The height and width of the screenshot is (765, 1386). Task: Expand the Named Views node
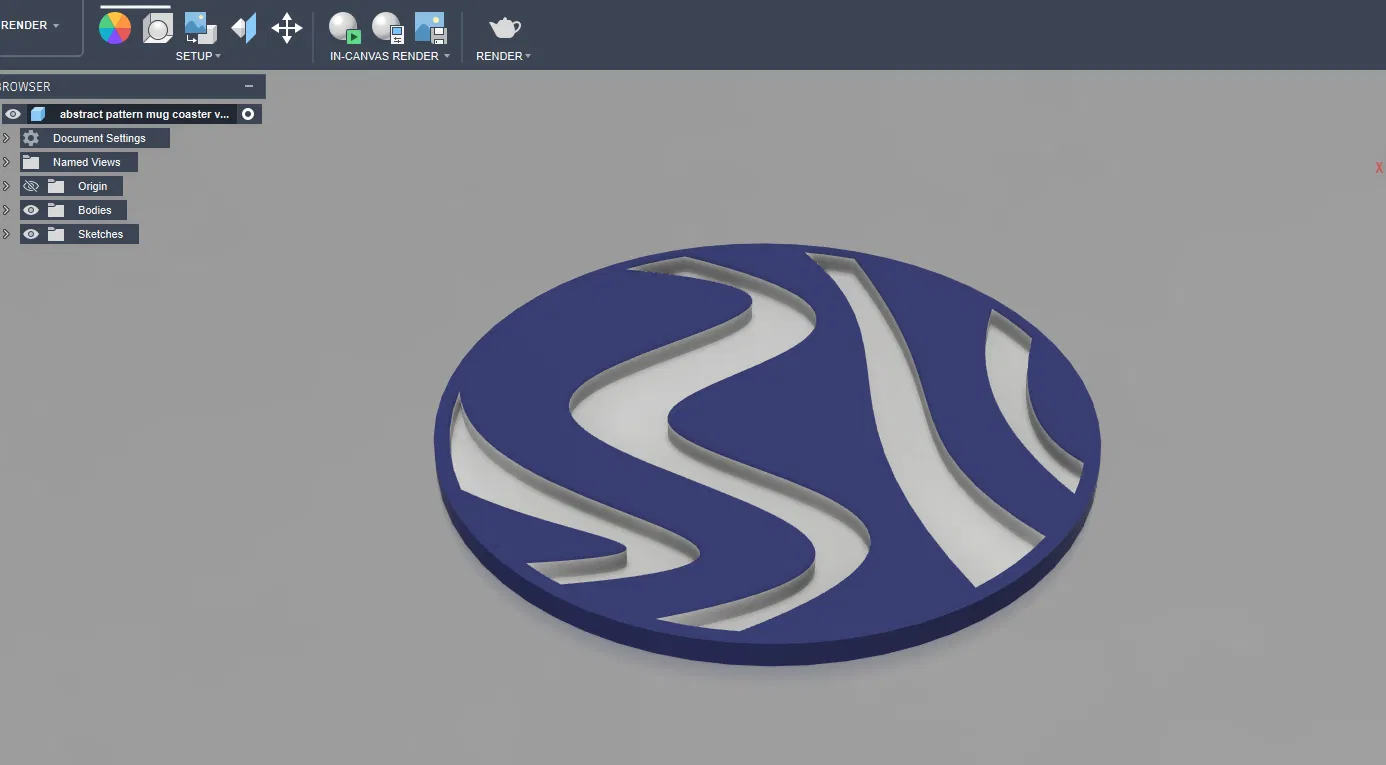(x=6, y=162)
